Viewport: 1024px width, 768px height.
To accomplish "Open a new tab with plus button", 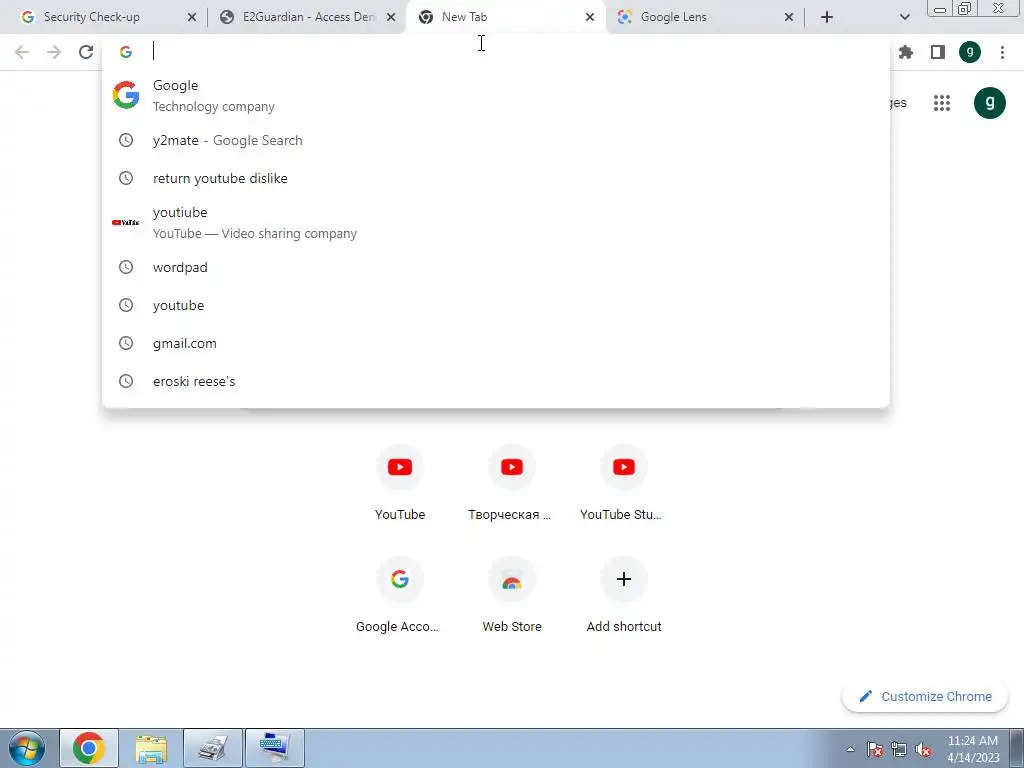I will (x=827, y=17).
